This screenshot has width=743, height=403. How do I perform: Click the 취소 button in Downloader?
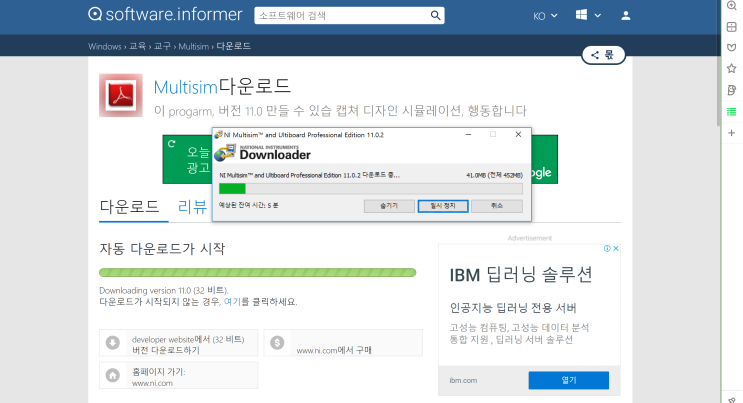coord(497,206)
